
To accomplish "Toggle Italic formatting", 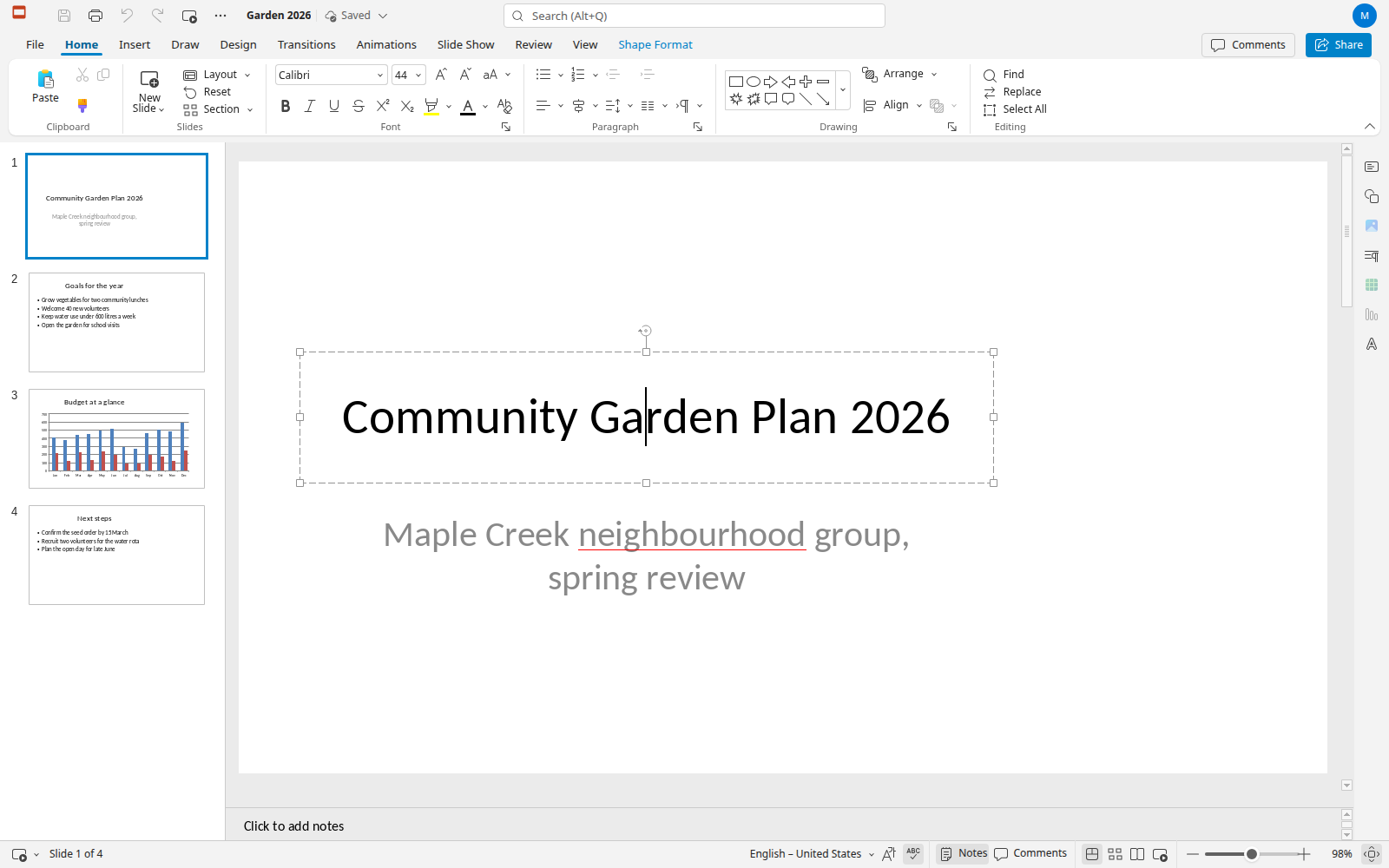I will pyautogui.click(x=310, y=106).
